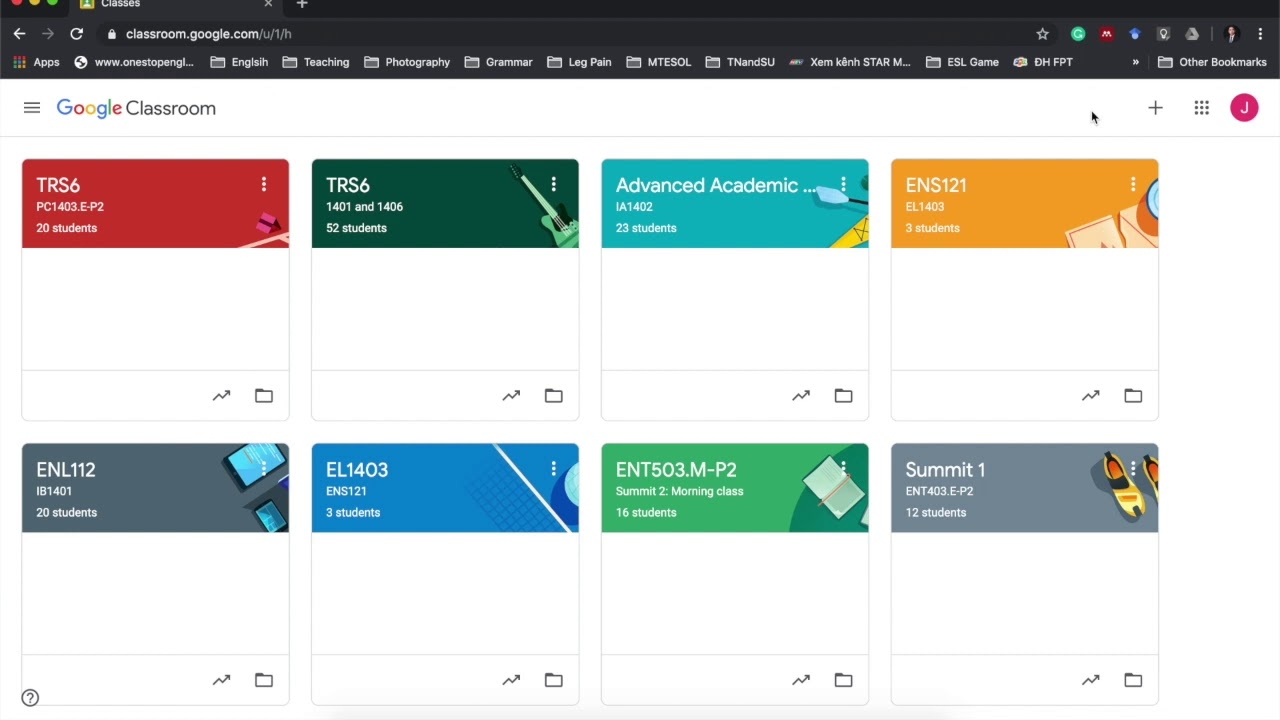The height and width of the screenshot is (720, 1280).
Task: Open gradebook icon on EL1403 card
Action: click(511, 680)
